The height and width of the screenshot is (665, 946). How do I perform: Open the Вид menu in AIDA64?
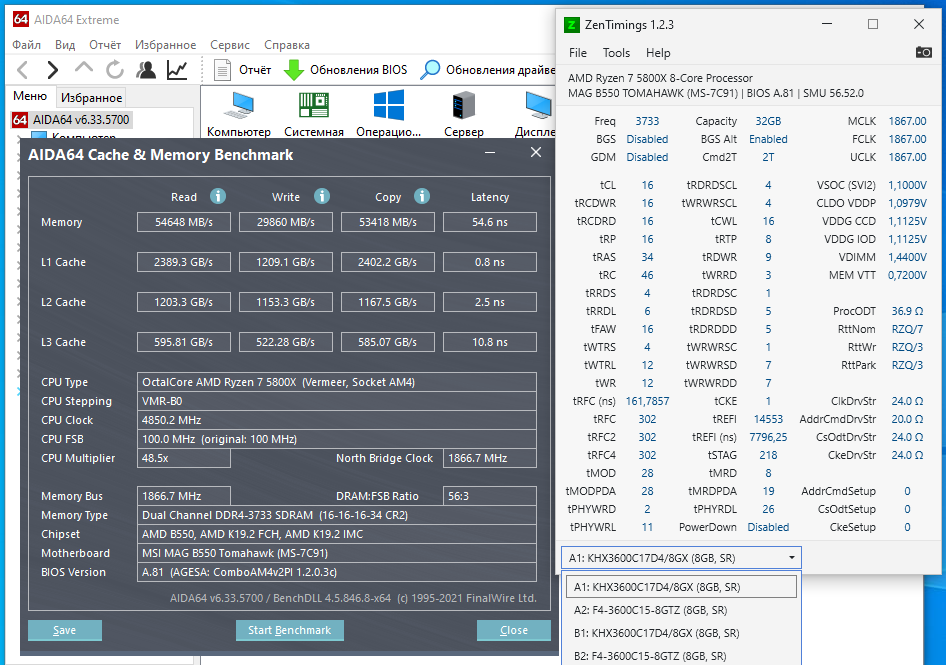[x=65, y=45]
